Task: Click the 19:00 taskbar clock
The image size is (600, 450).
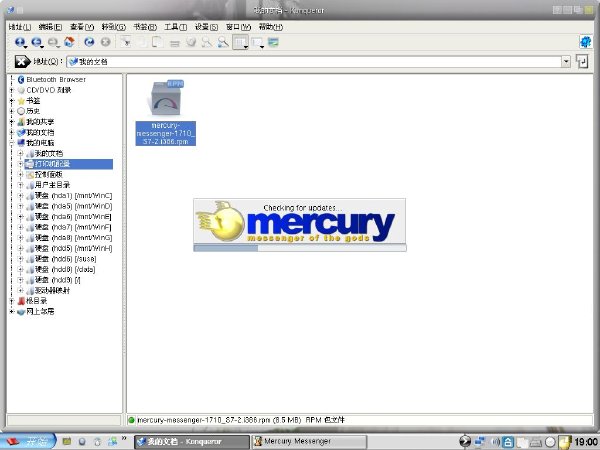Action: (x=585, y=442)
